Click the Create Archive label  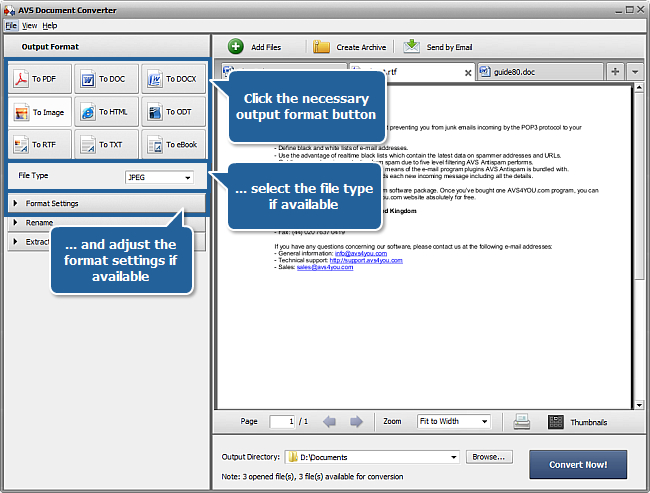click(x=361, y=47)
